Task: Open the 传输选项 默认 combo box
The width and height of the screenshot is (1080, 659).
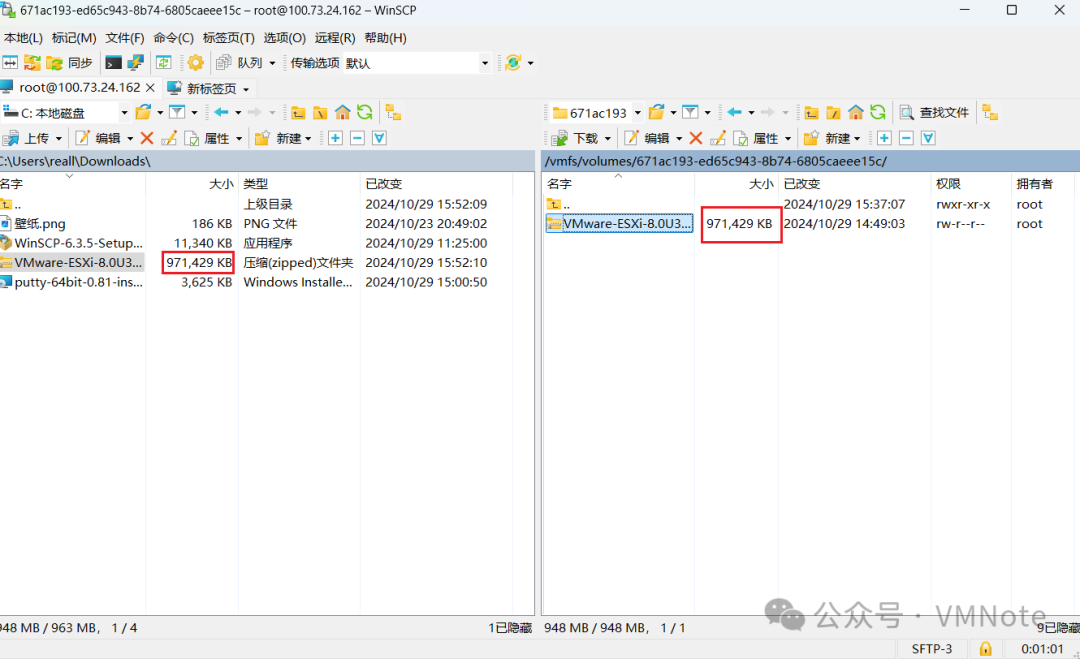Action: point(417,63)
